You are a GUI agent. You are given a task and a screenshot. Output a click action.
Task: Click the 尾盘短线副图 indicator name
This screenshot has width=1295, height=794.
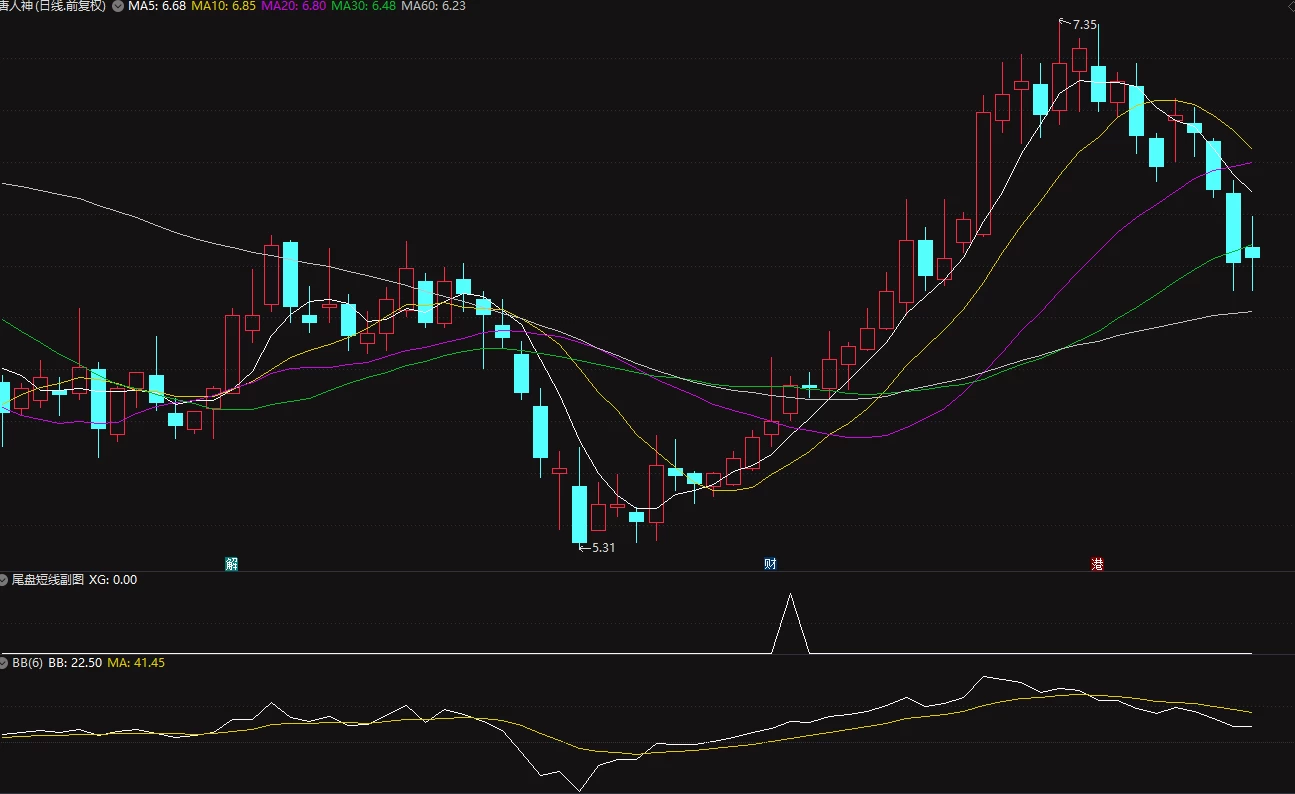click(48, 579)
